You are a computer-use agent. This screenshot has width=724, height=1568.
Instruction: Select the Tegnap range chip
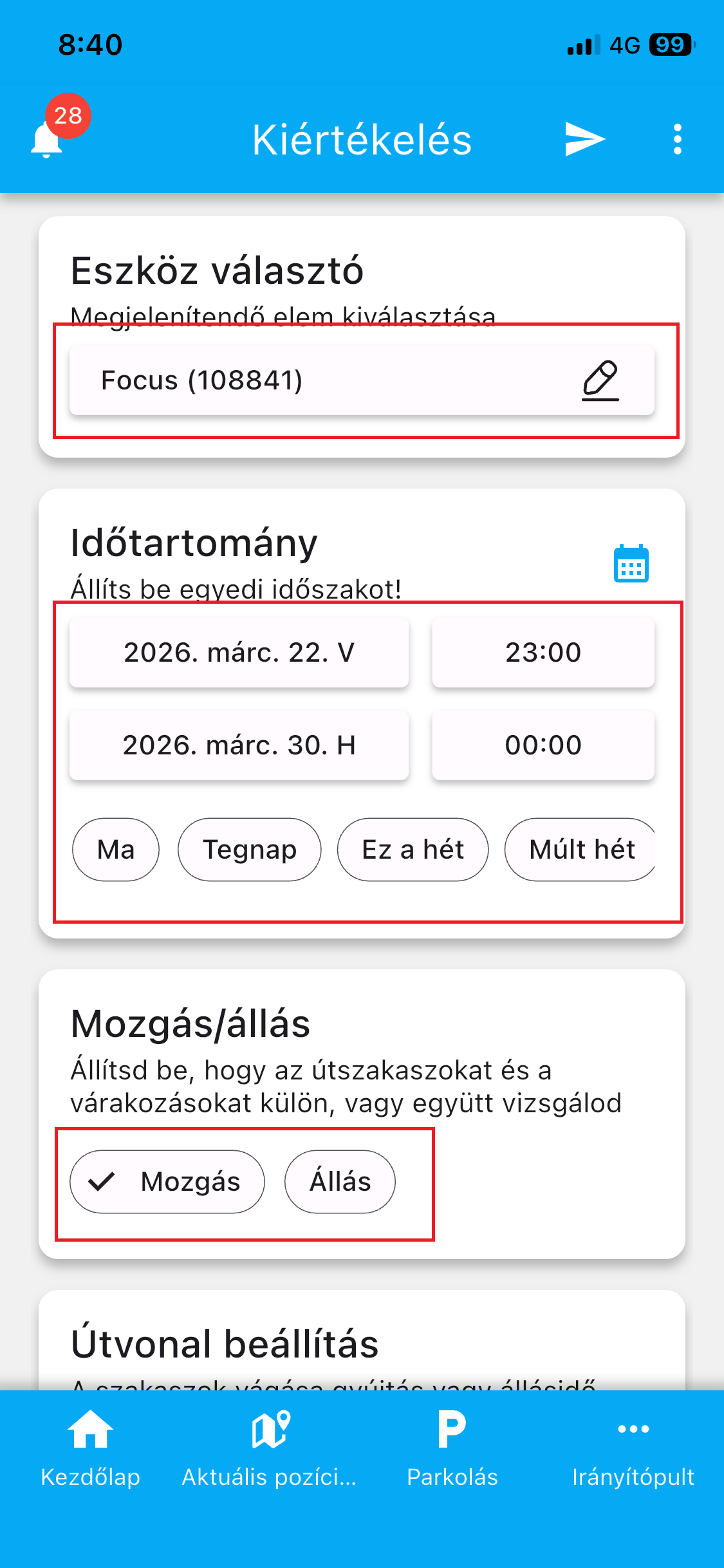tap(250, 850)
